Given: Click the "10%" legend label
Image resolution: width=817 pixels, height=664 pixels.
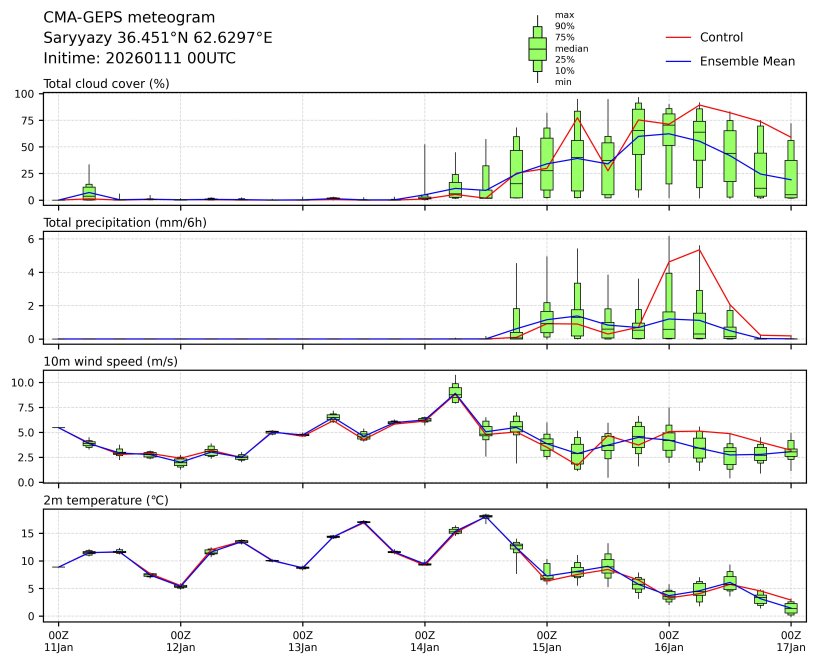Looking at the screenshot, I should tap(564, 71).
